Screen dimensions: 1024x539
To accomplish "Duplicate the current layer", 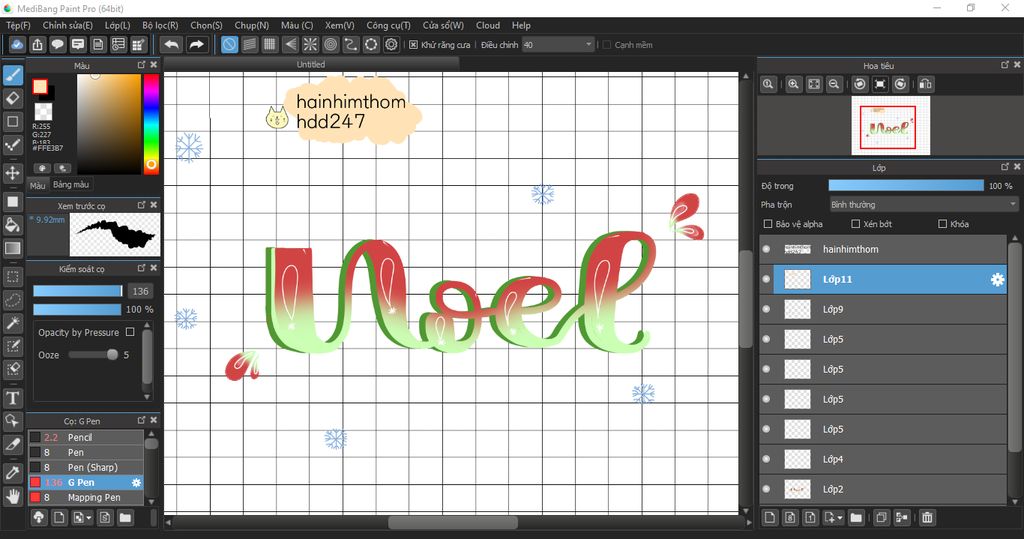I will tap(881, 518).
